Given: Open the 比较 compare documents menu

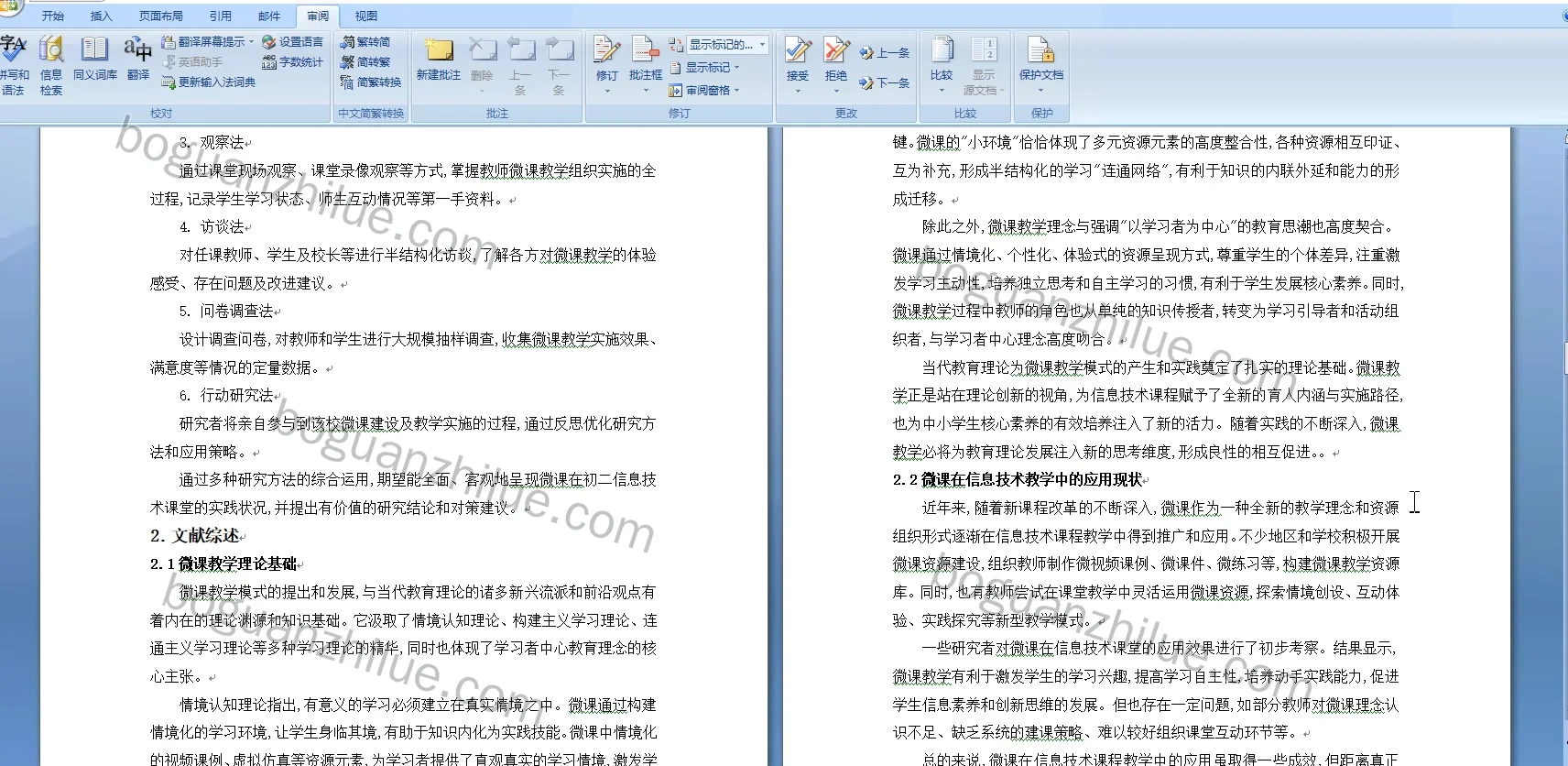Looking at the screenshot, I should click(x=942, y=64).
